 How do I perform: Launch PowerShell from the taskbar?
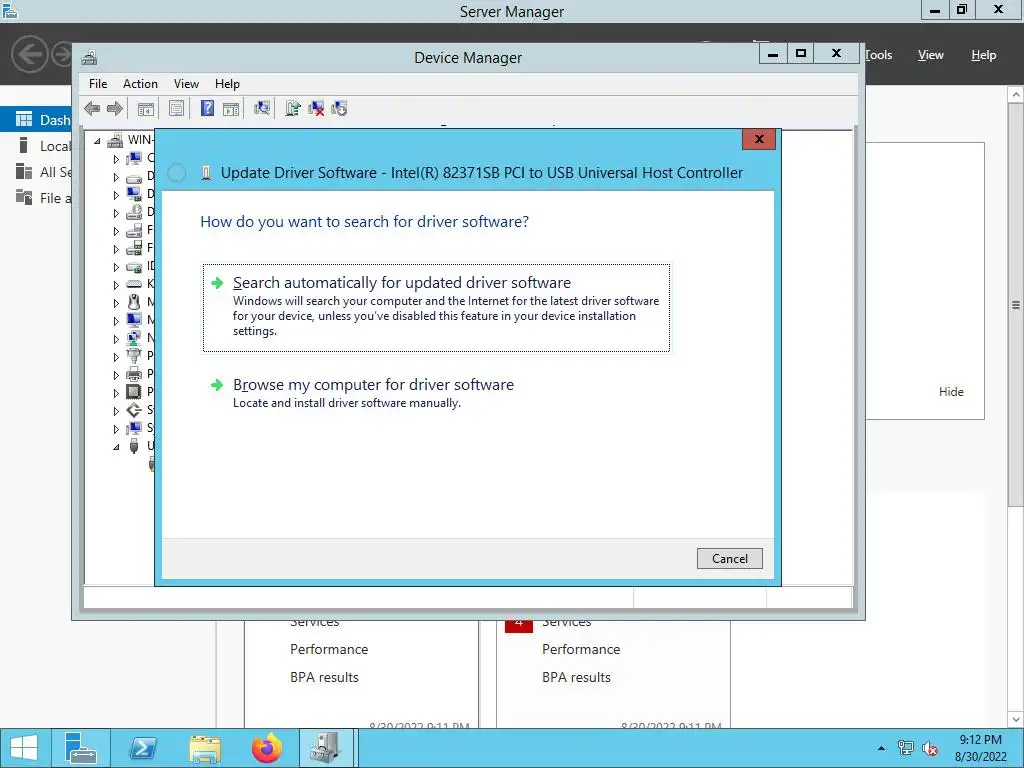pos(142,748)
